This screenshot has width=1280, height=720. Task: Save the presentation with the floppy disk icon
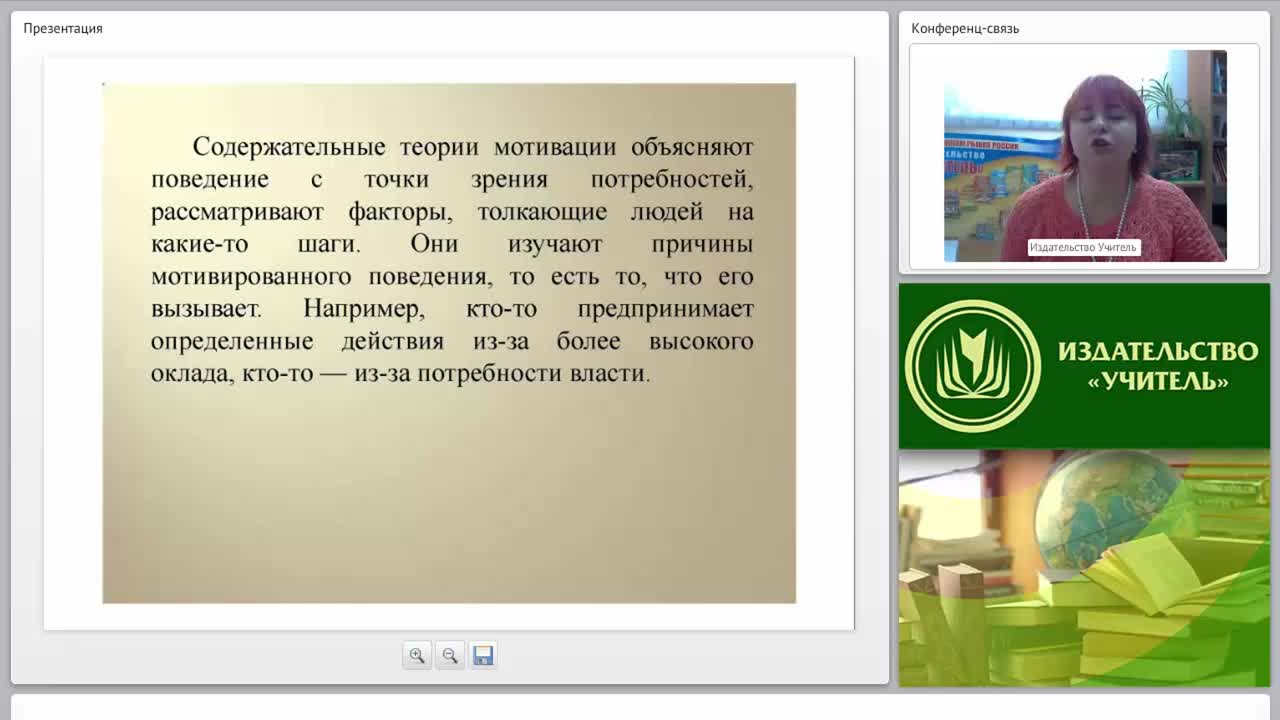coord(483,655)
